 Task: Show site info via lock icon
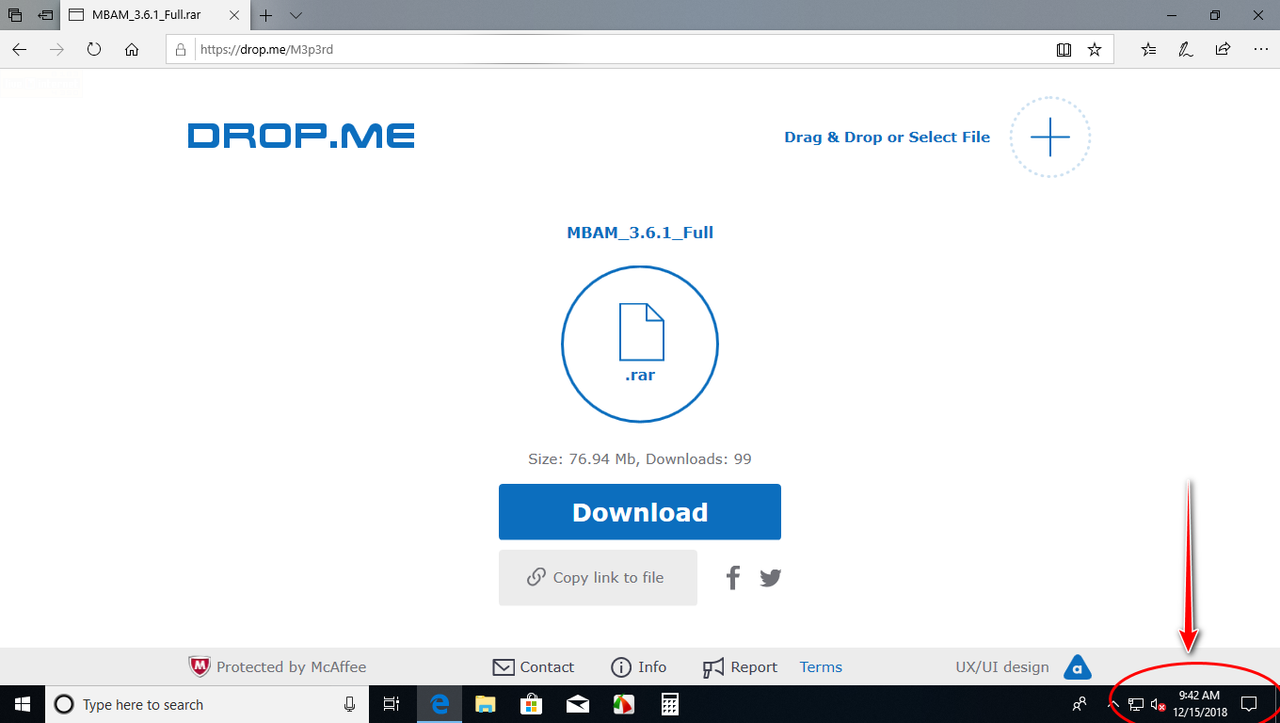[181, 49]
